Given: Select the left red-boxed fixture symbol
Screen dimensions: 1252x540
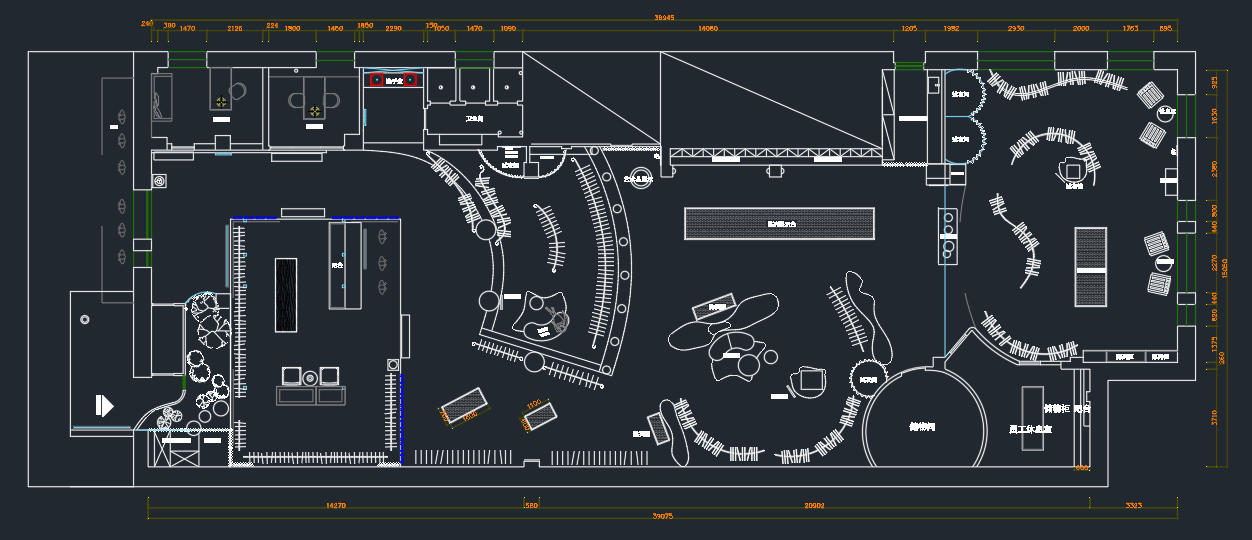Looking at the screenshot, I should [377, 79].
